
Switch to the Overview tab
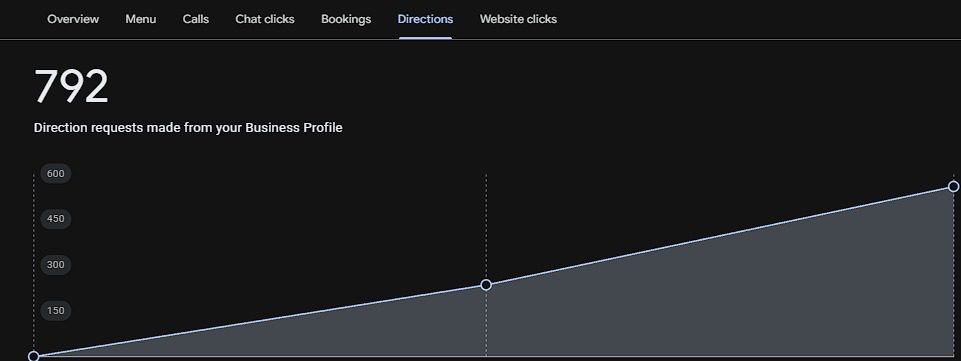[73, 19]
